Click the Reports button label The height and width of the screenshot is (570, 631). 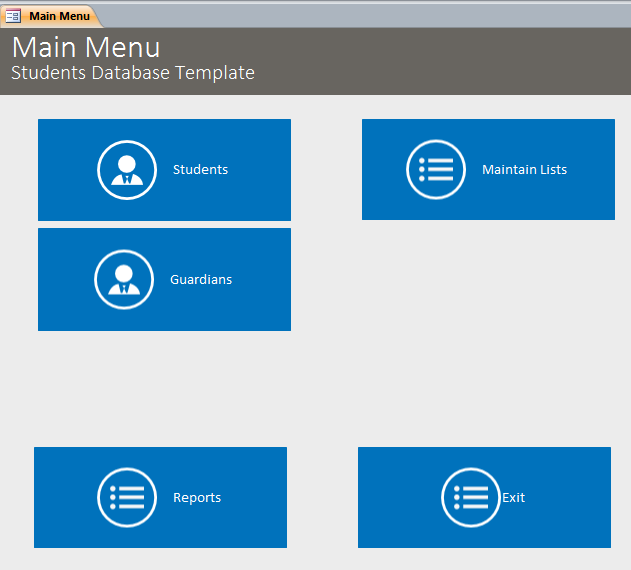point(197,498)
